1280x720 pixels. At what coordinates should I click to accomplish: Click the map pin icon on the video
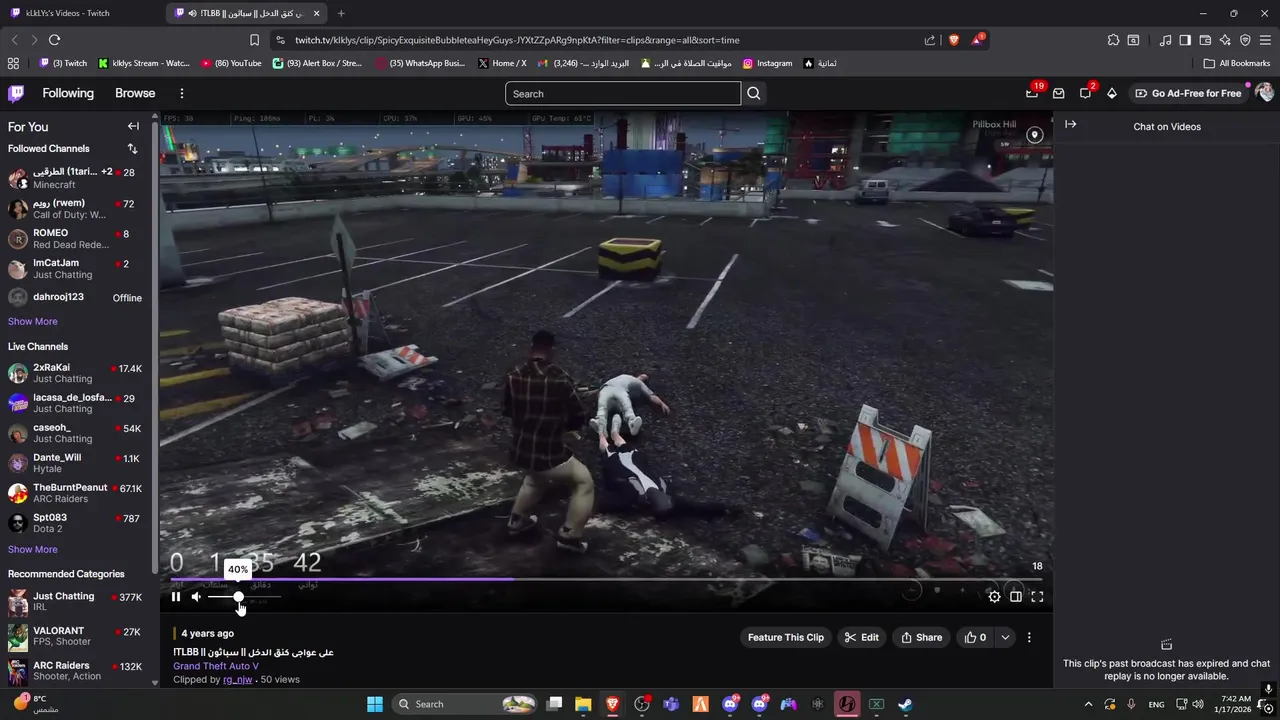pos(1035,135)
